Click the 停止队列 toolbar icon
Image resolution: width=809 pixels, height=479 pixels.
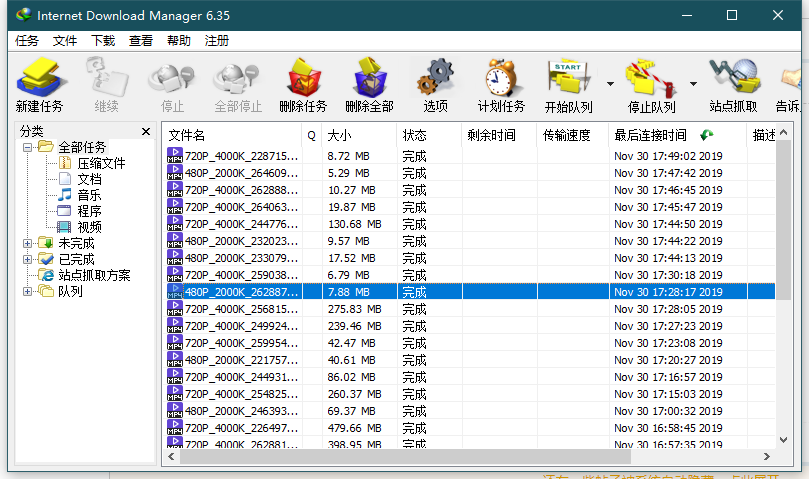tap(651, 85)
